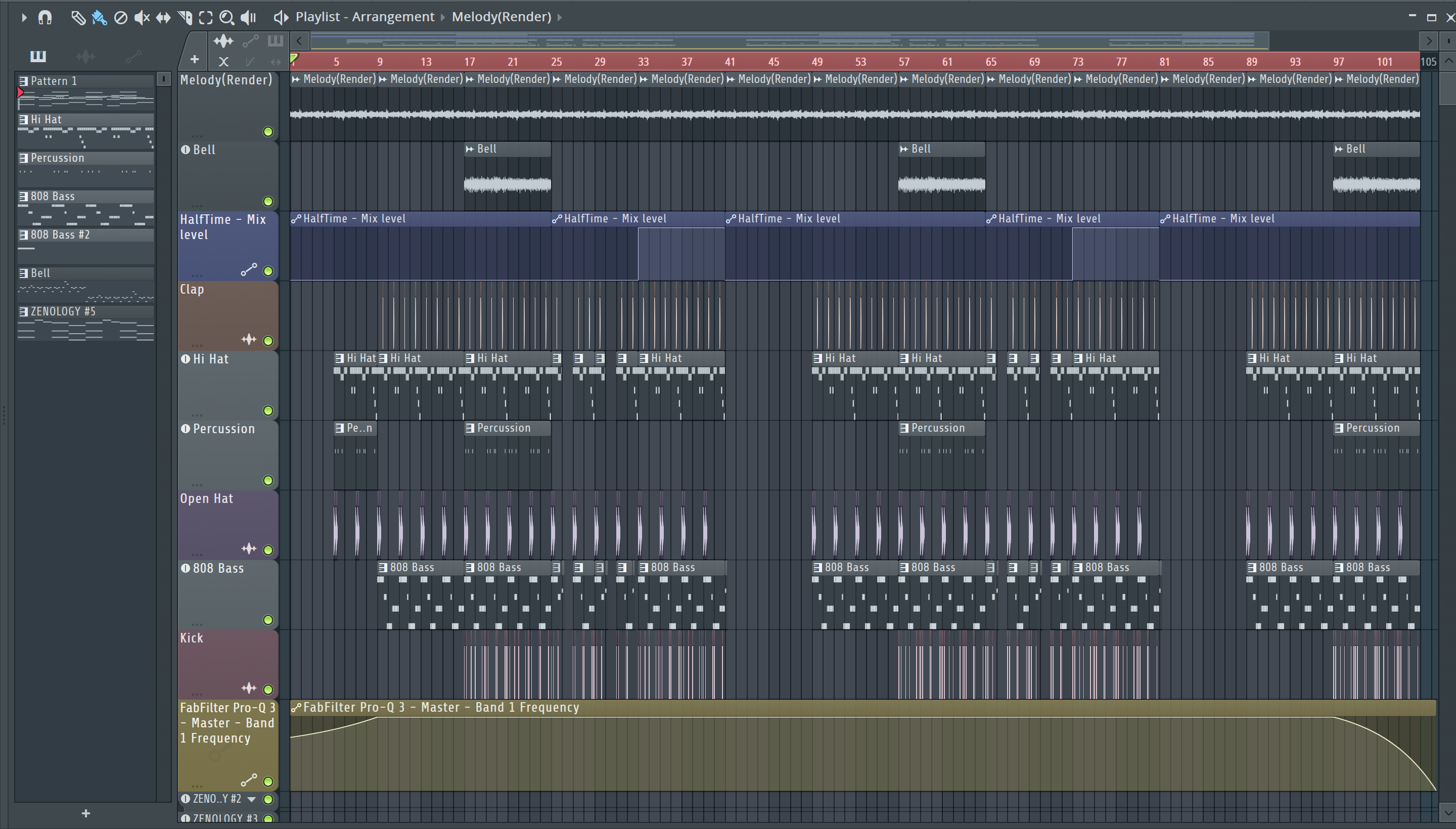Click info icon on Percussion track header
Screen dimensions: 1456x829
pos(185,429)
